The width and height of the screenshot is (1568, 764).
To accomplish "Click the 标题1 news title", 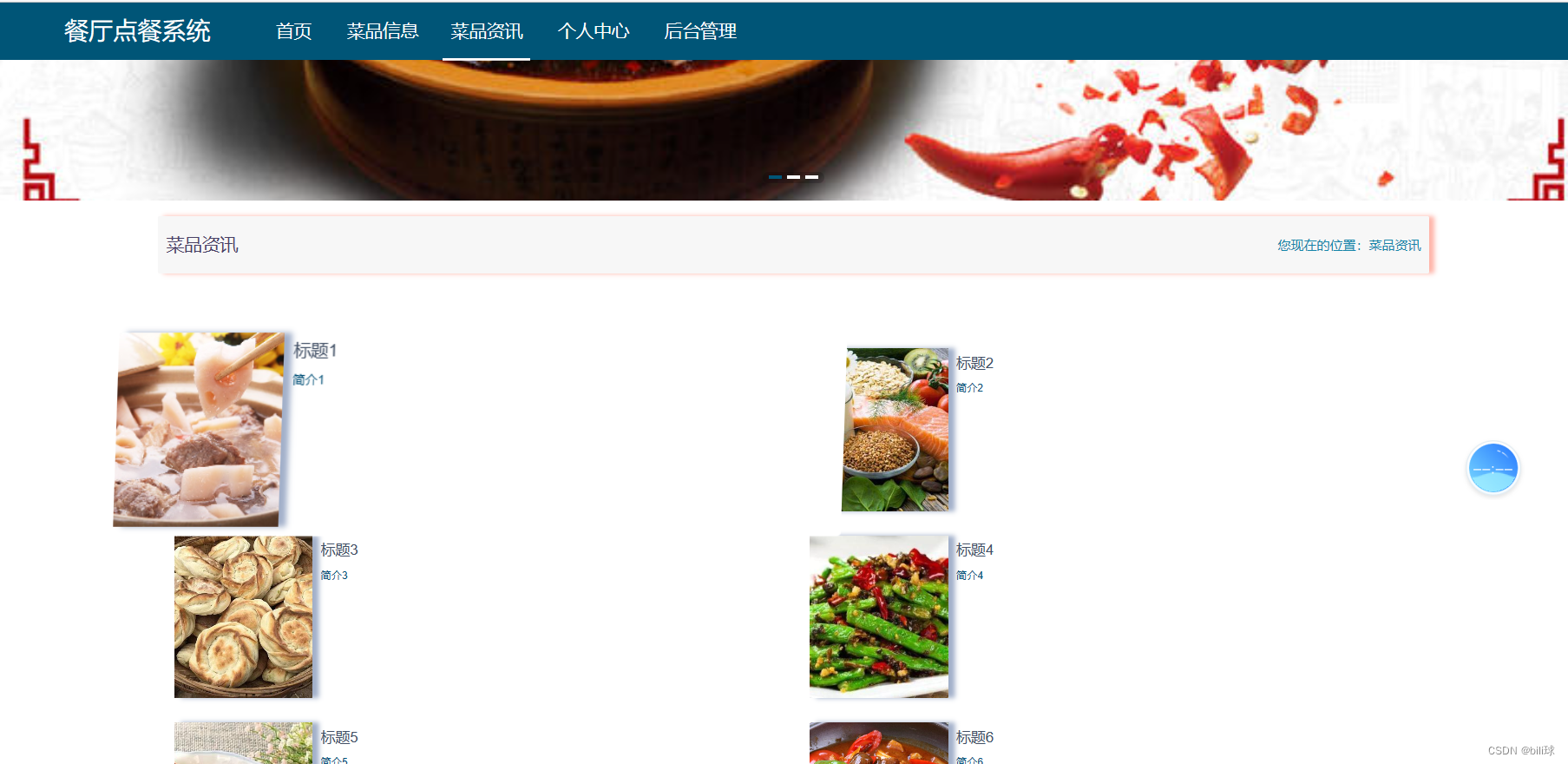I will tap(315, 351).
